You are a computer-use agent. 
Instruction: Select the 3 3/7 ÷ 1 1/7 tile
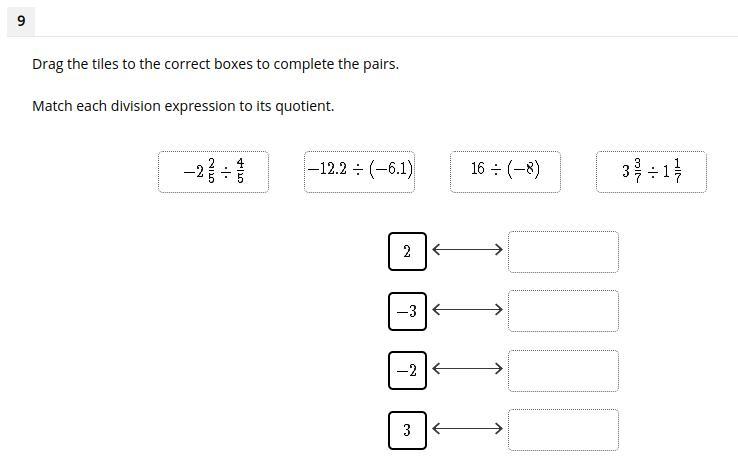coord(651,172)
